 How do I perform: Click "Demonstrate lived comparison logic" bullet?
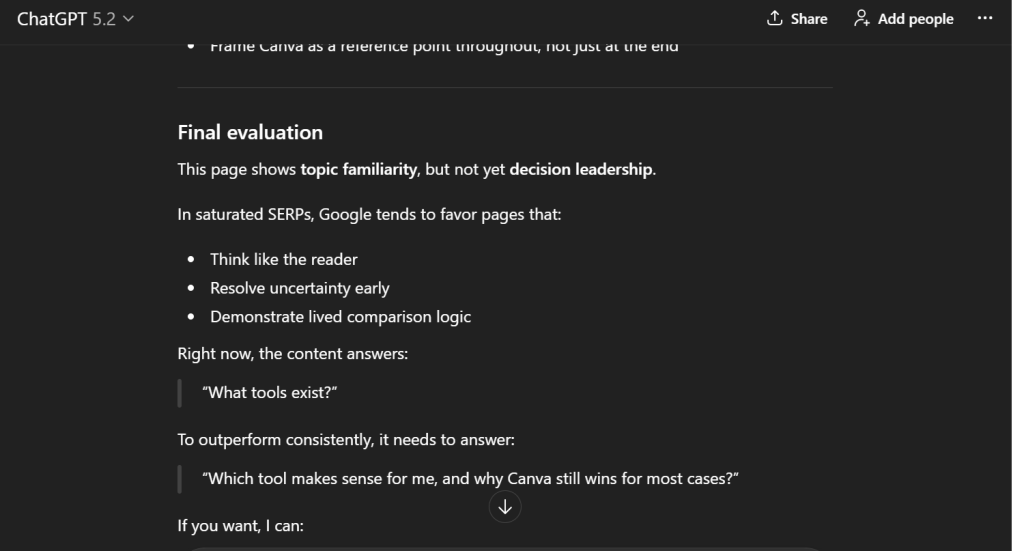340,317
